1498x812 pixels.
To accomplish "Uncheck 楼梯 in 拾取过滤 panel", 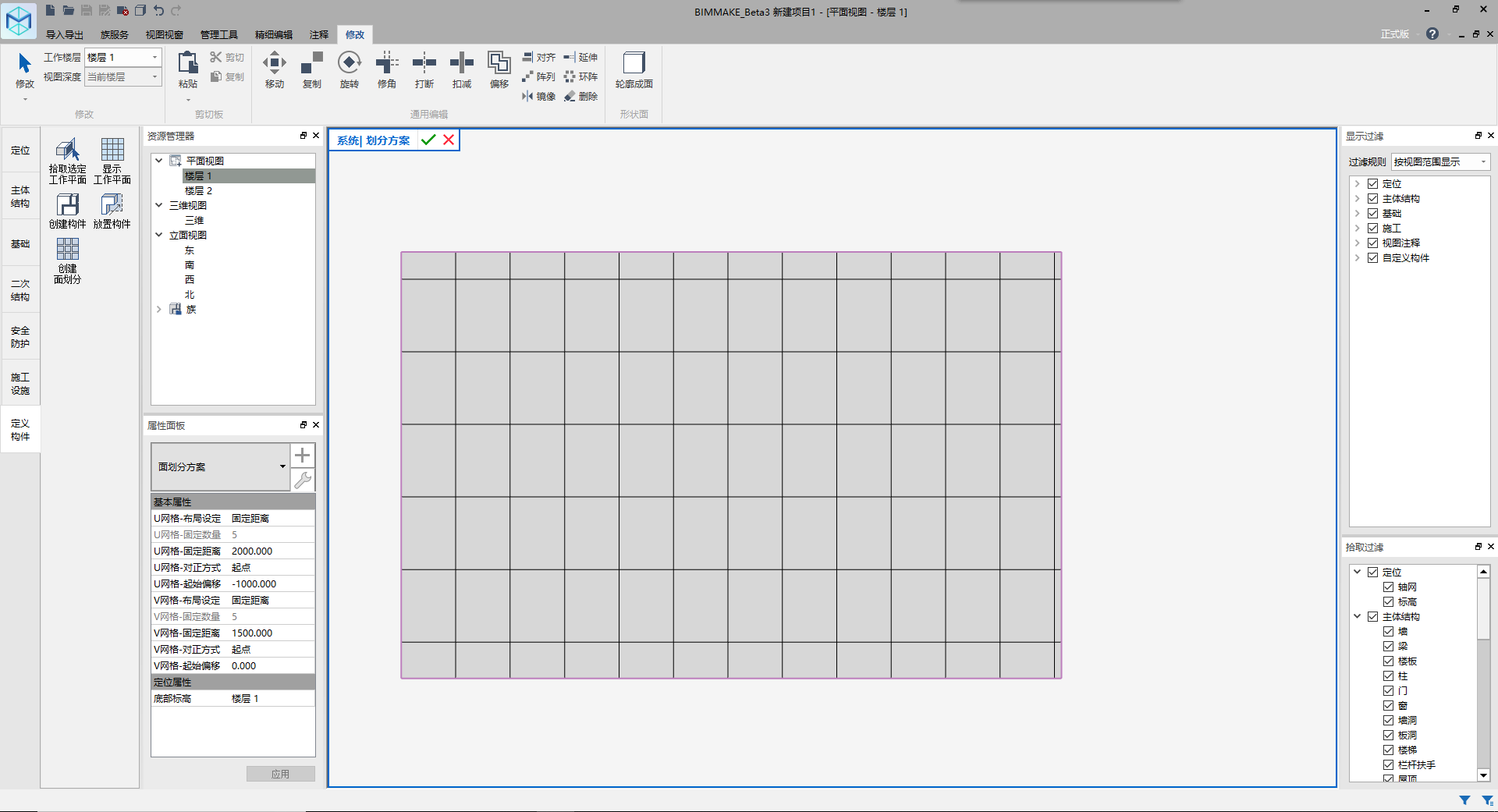I will tap(1388, 750).
